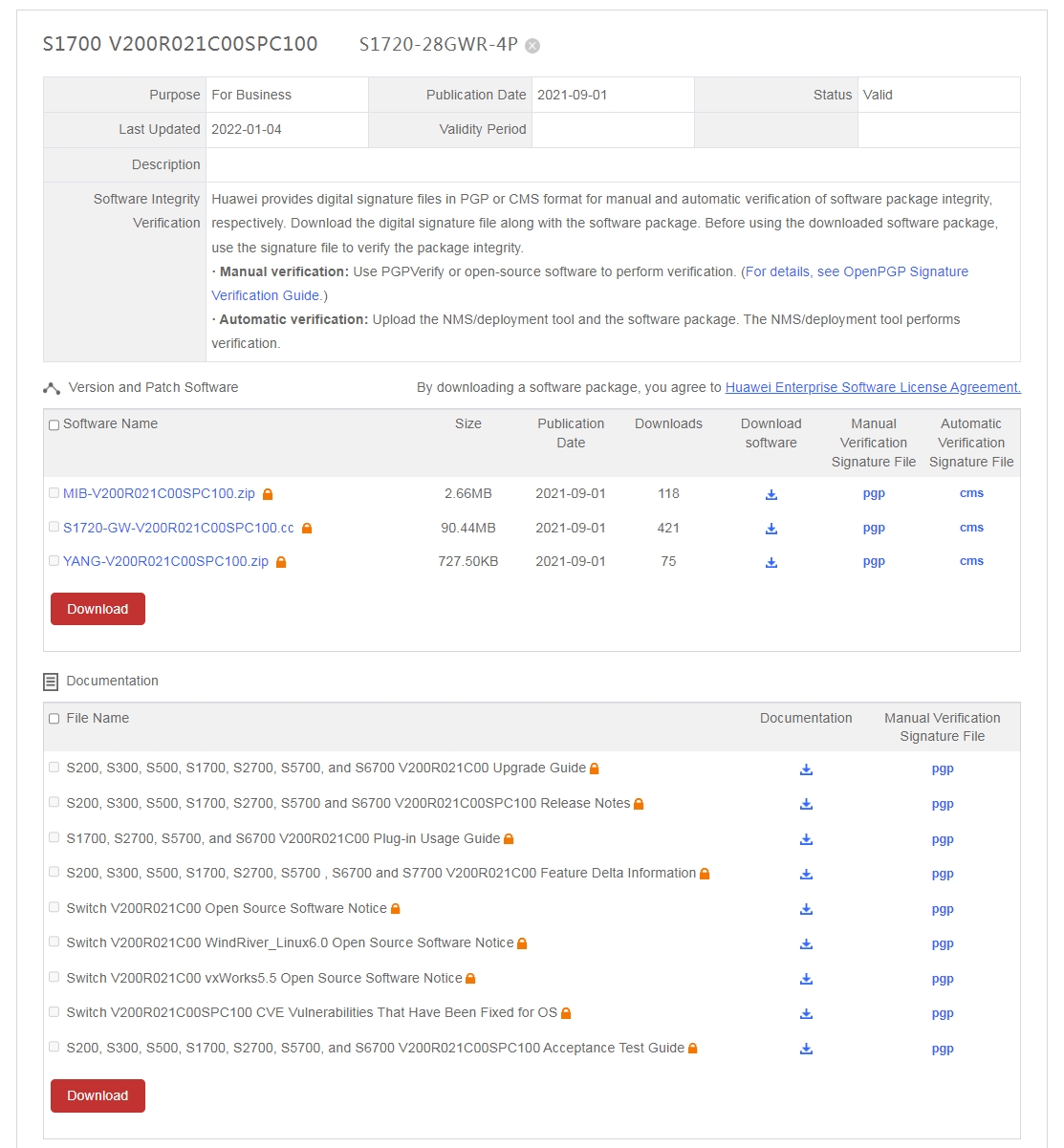
Task: Click download icon for S1720-GW-V200R021C00SPC100.cc
Action: (x=771, y=529)
